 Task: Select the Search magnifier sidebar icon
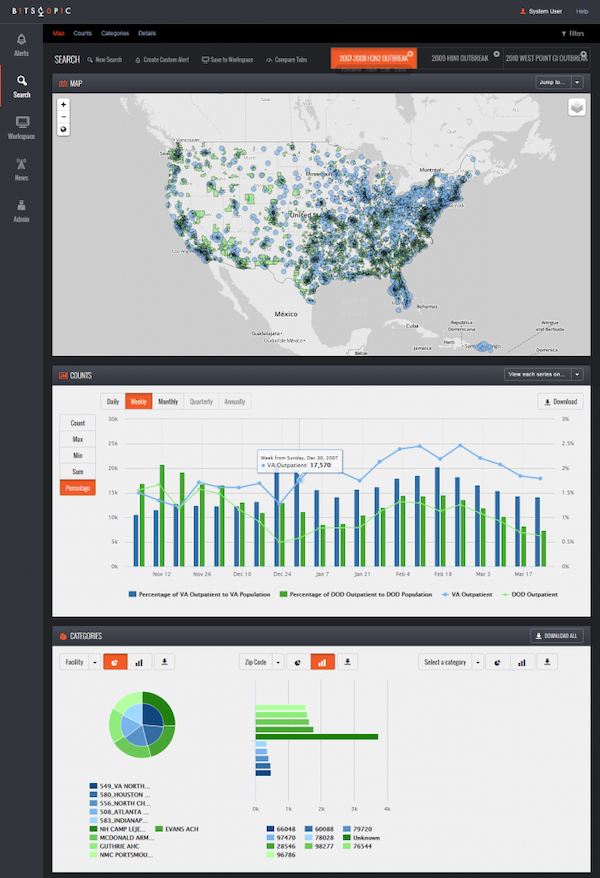[x=21, y=81]
